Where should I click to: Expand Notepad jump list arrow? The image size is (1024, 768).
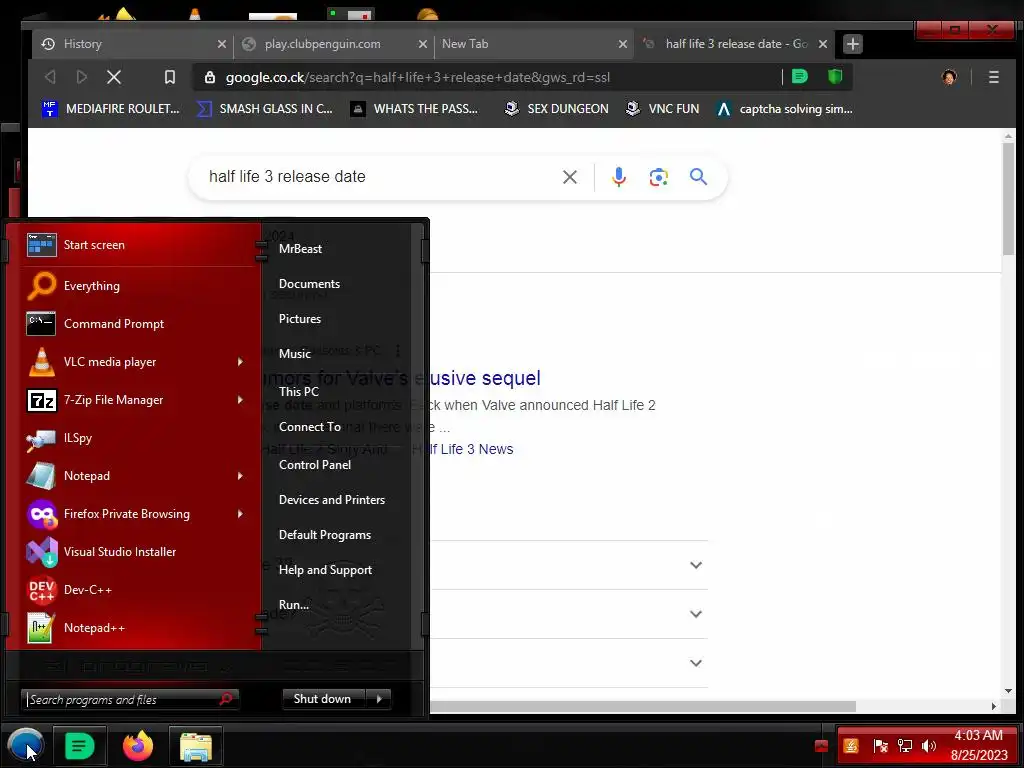tap(240, 475)
